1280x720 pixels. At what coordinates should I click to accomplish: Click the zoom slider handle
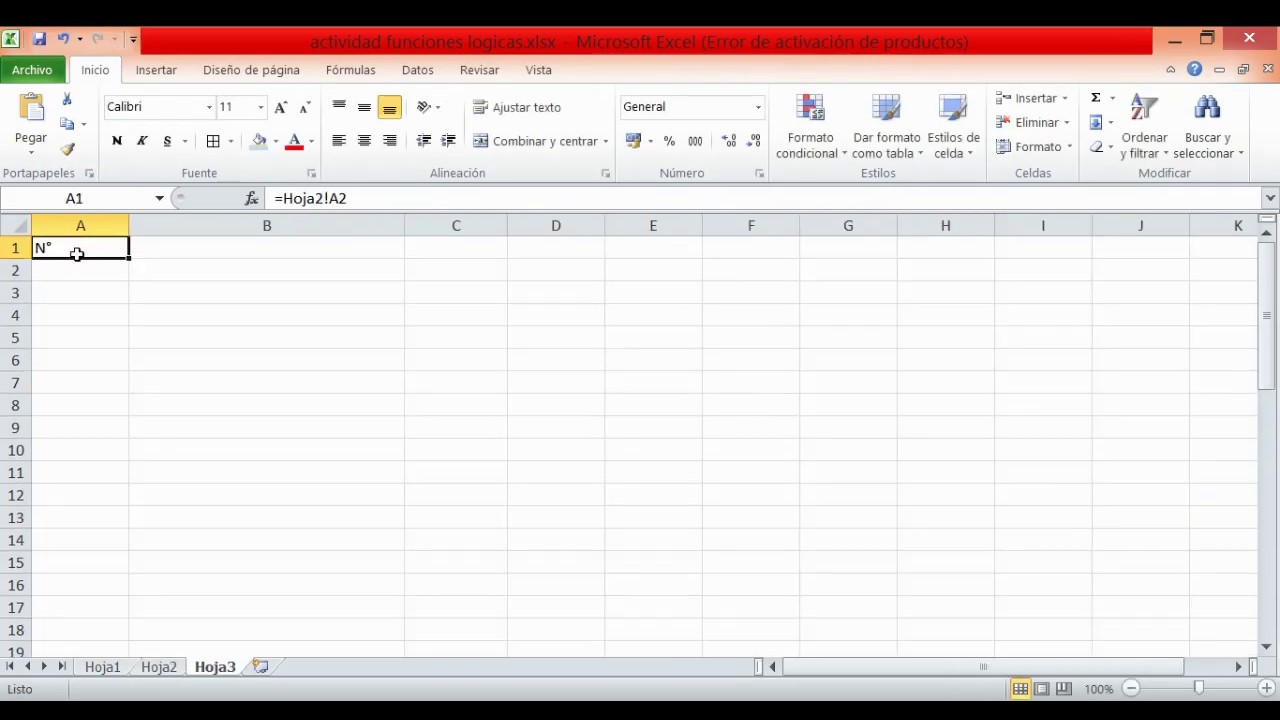[1198, 688]
